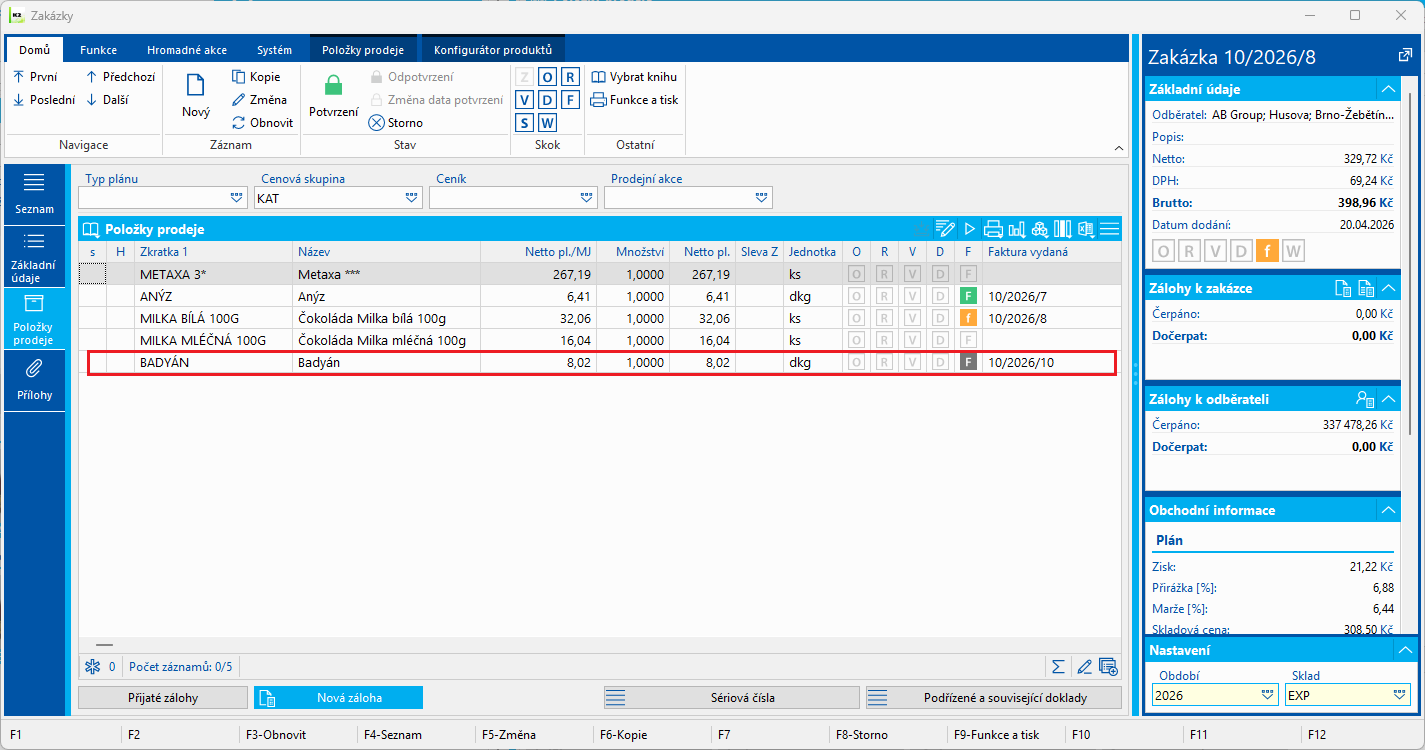The width and height of the screenshot is (1425, 750).
Task: Switch to the Funkce ribbon tab
Action: point(98,50)
